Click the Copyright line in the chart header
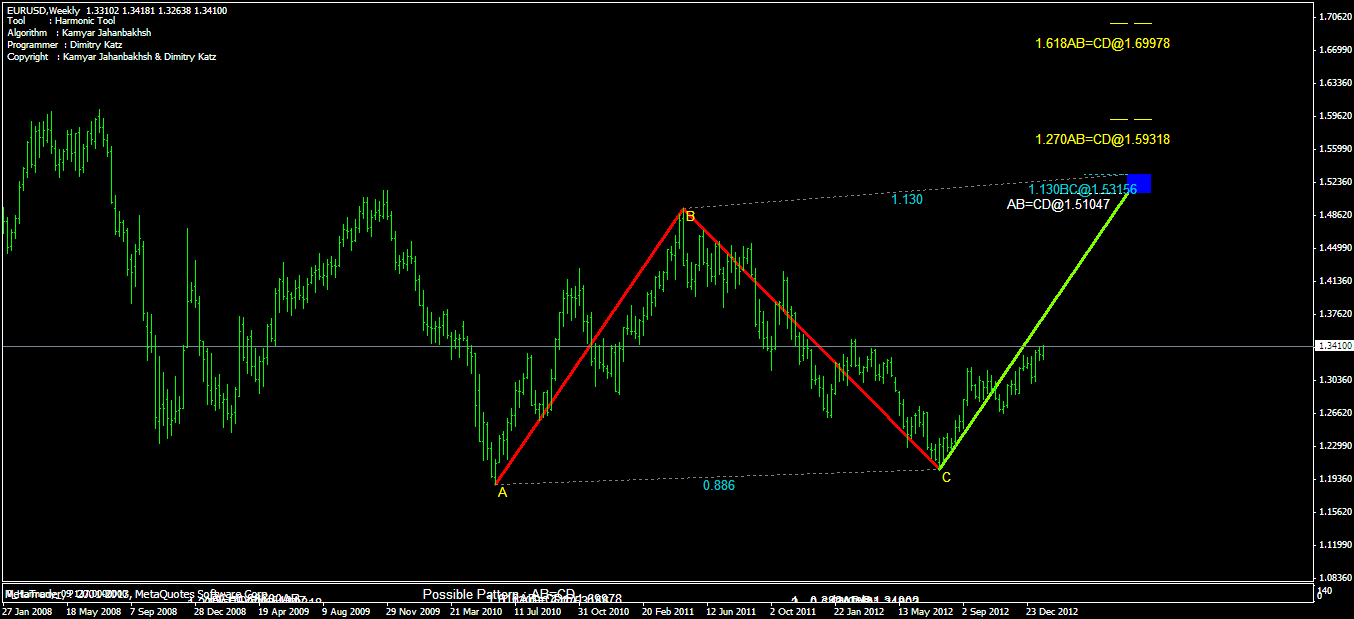This screenshot has width=1354, height=619. [x=111, y=57]
